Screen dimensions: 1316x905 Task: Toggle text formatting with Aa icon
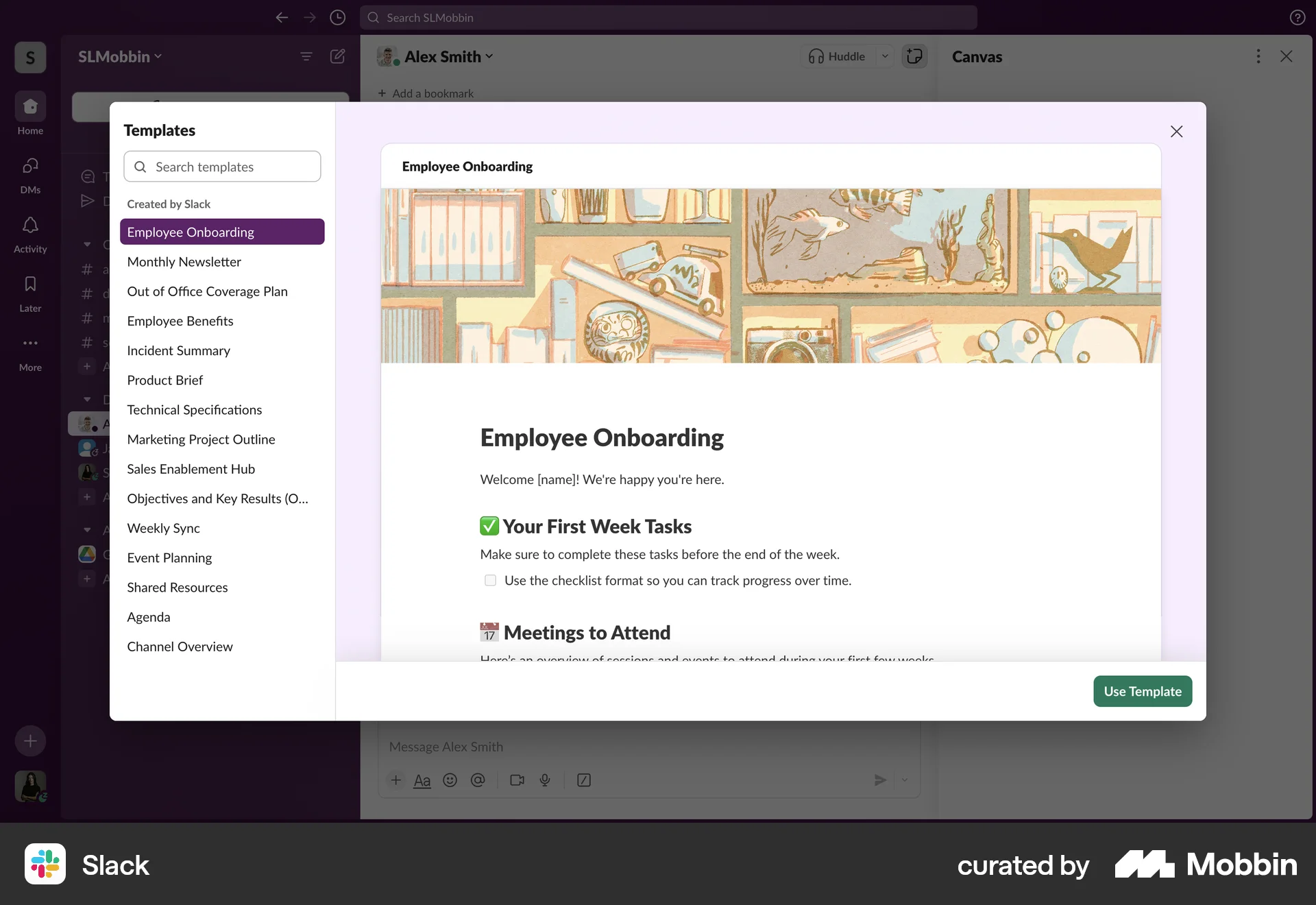[422, 780]
